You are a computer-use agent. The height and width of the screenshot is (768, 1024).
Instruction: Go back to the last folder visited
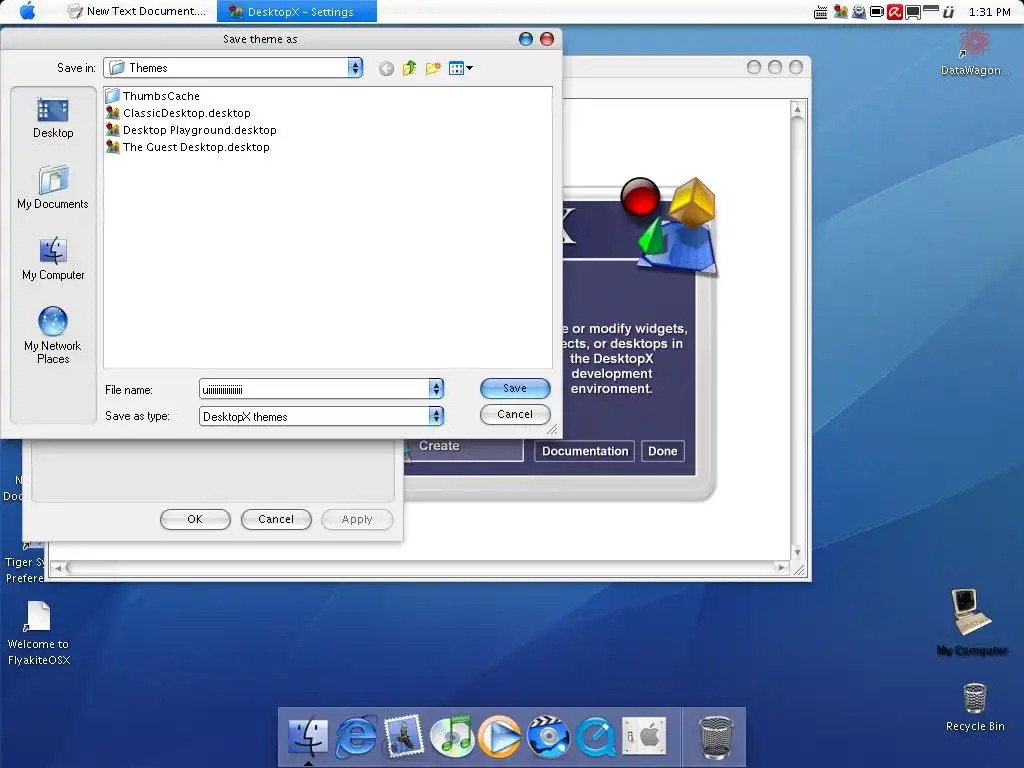387,69
